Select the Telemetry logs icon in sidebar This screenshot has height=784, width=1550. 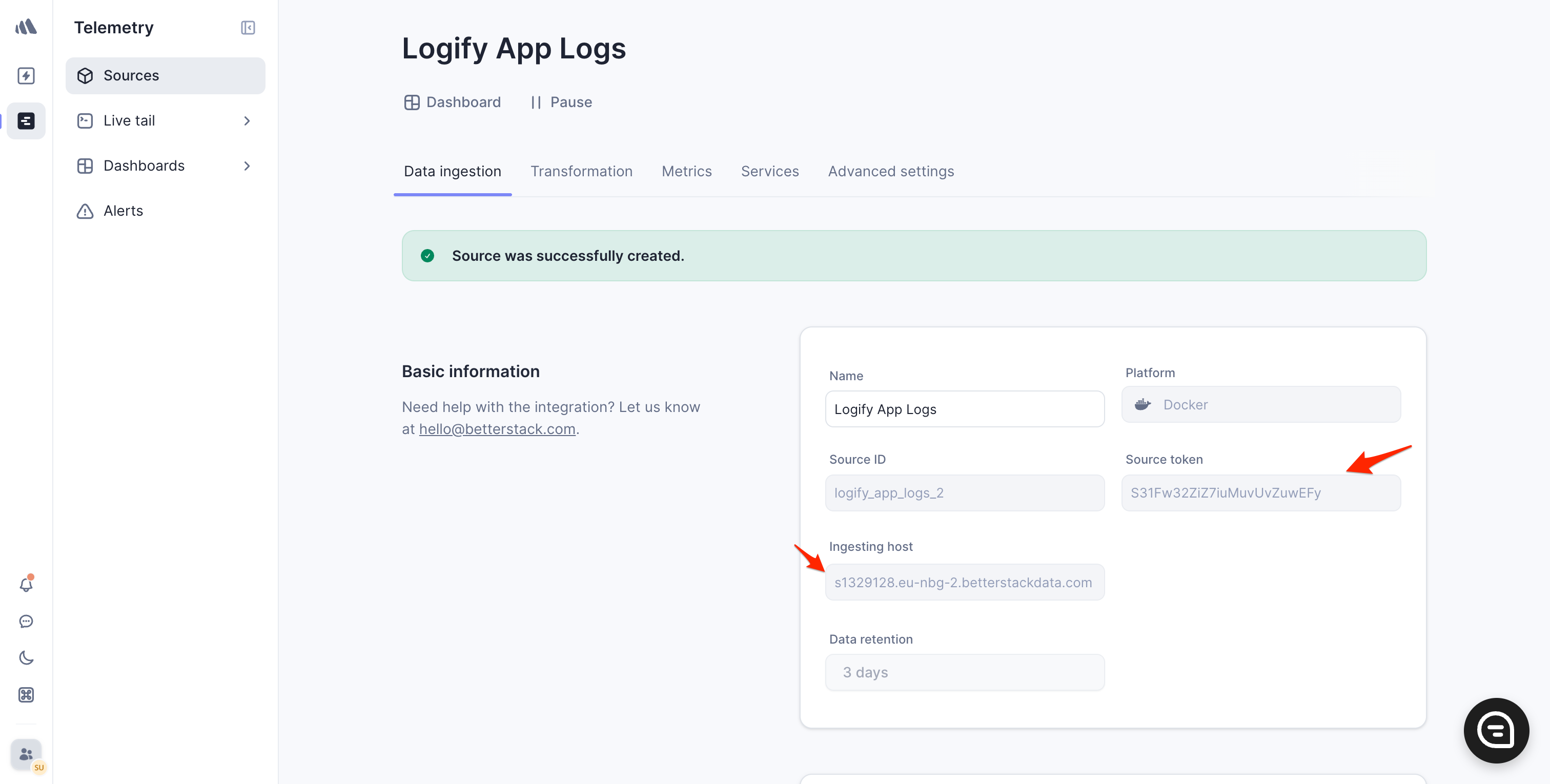pos(26,120)
